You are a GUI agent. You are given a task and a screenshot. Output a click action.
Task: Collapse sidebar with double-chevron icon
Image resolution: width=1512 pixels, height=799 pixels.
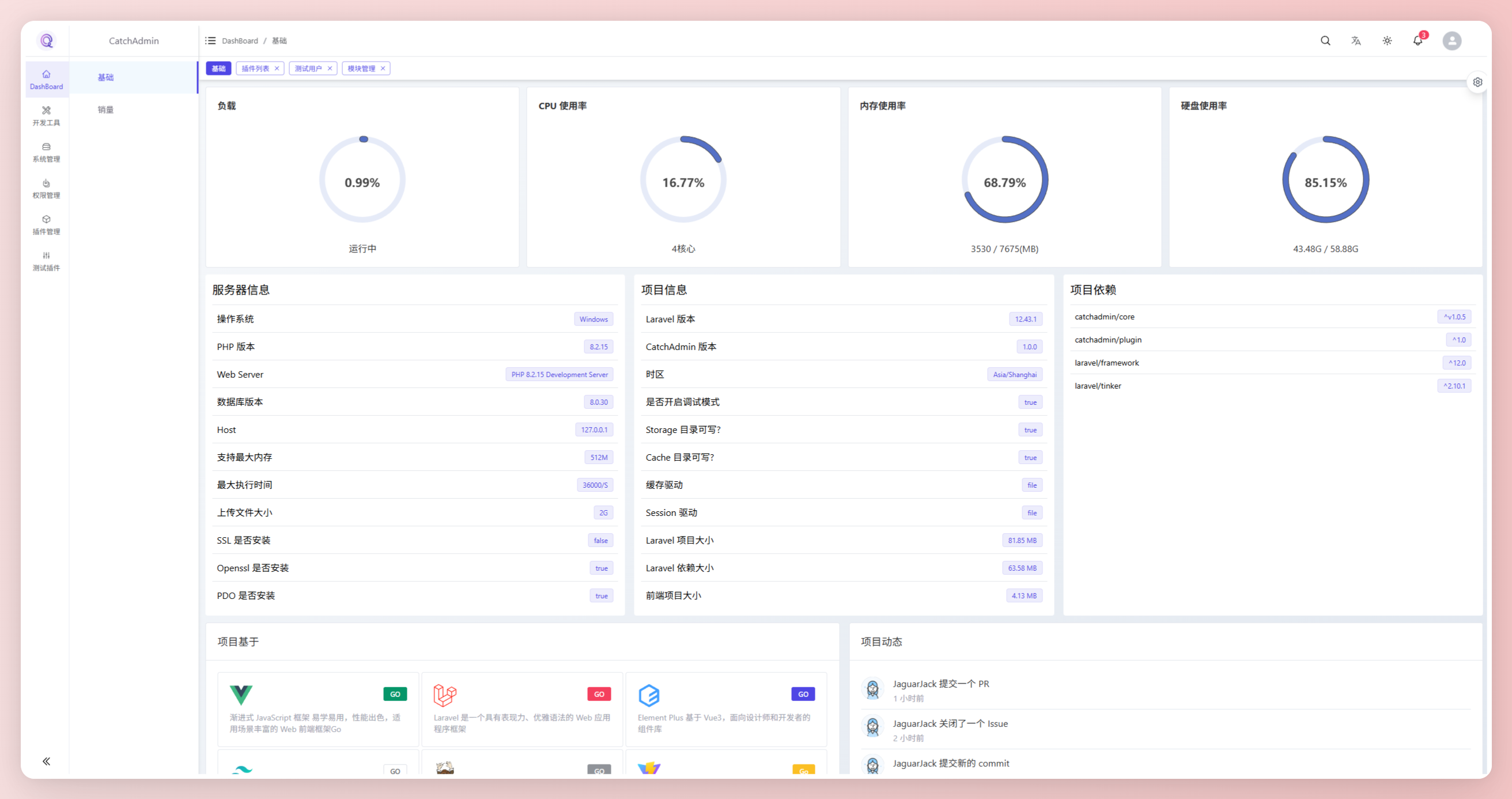46,762
